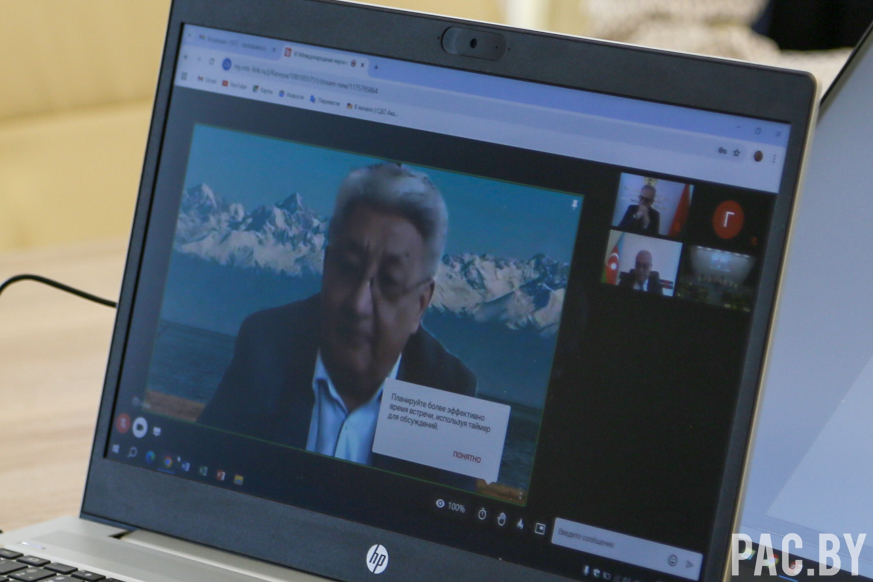Click the 100% value in meeting toolbar

point(456,507)
